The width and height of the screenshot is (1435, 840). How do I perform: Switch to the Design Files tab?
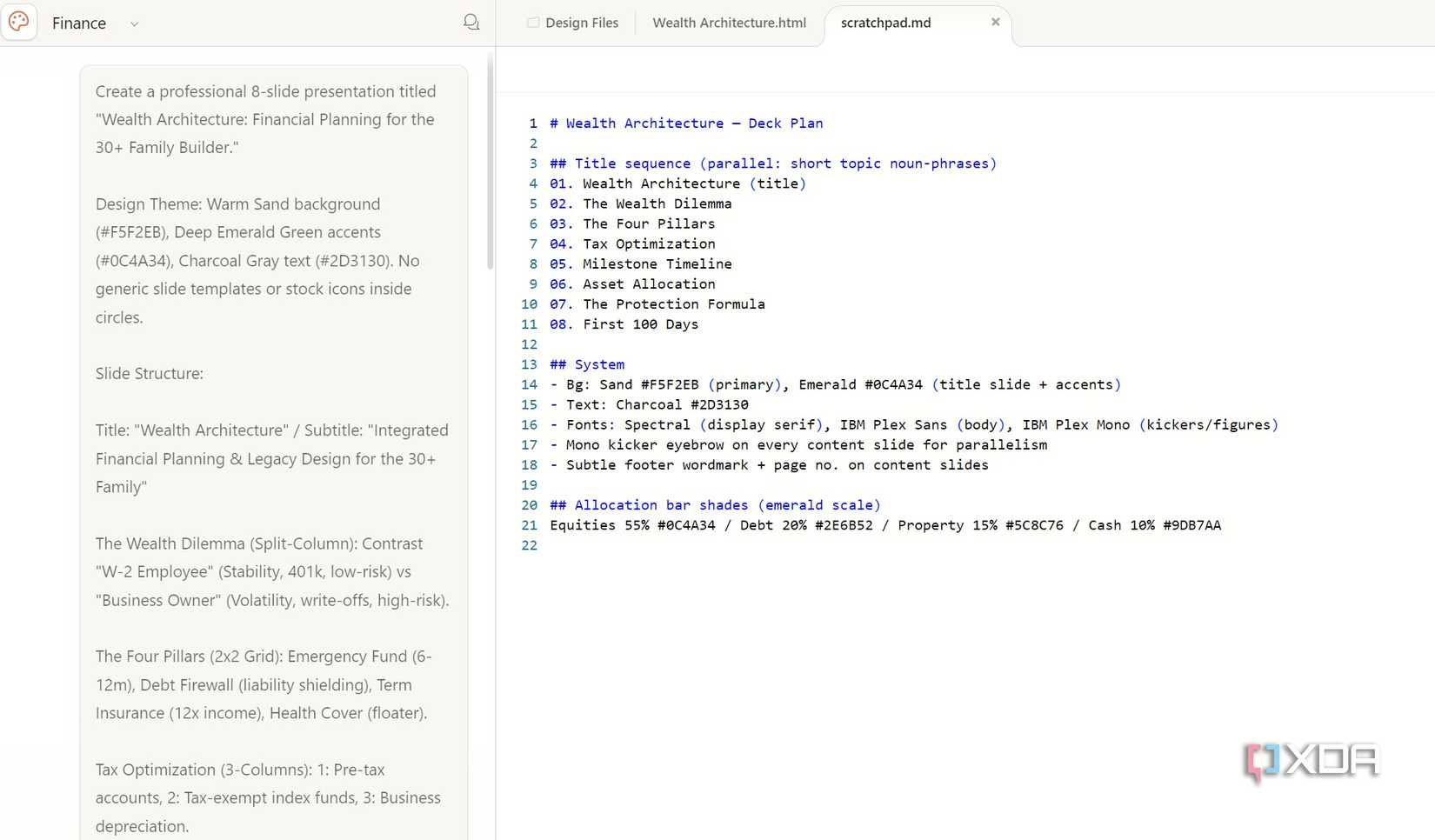573,23
